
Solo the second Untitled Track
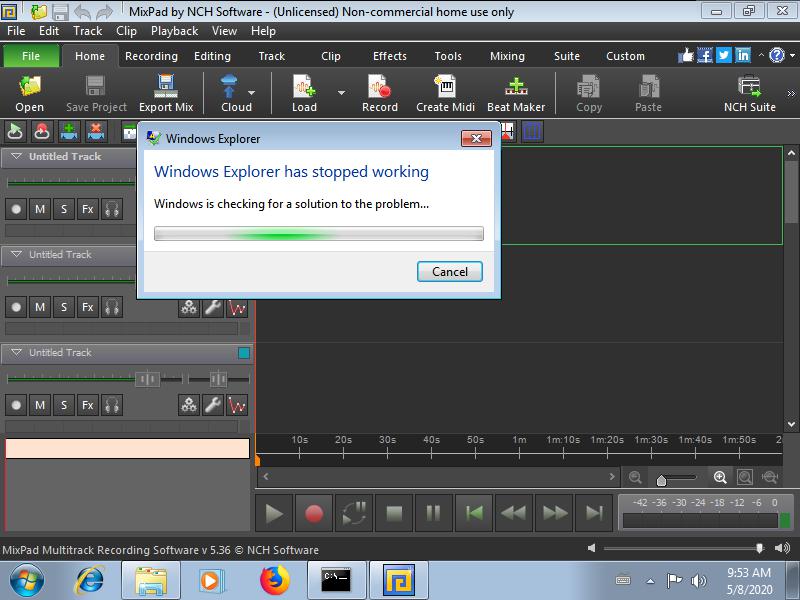(64, 307)
